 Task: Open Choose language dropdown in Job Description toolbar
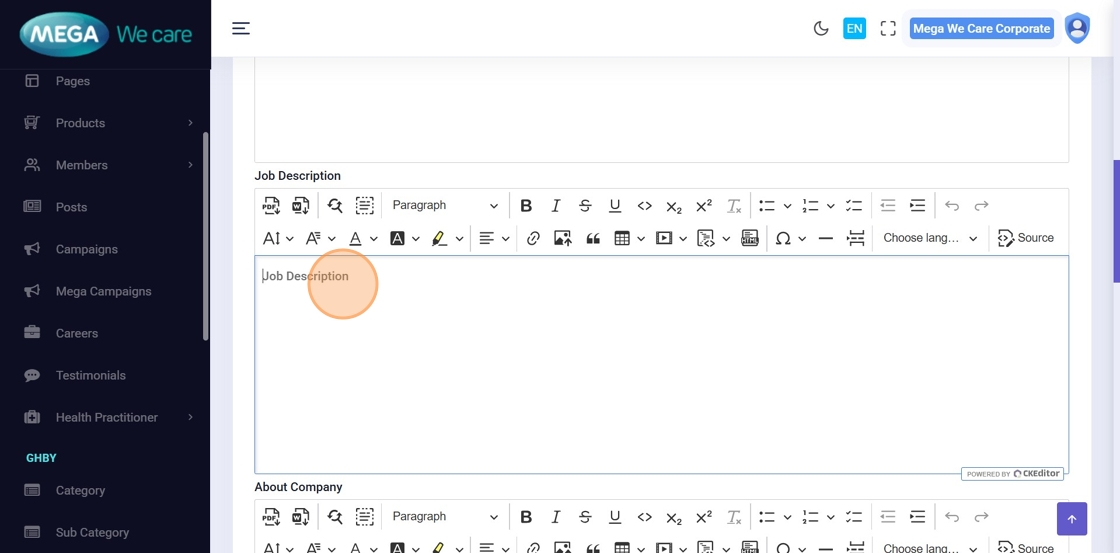pos(929,239)
